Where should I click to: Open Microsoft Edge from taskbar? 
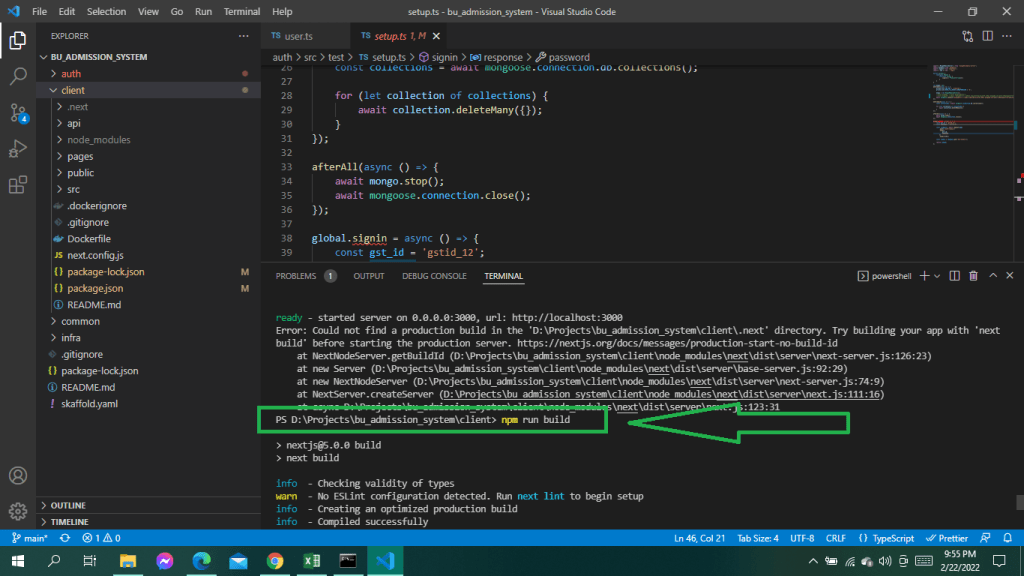click(201, 561)
